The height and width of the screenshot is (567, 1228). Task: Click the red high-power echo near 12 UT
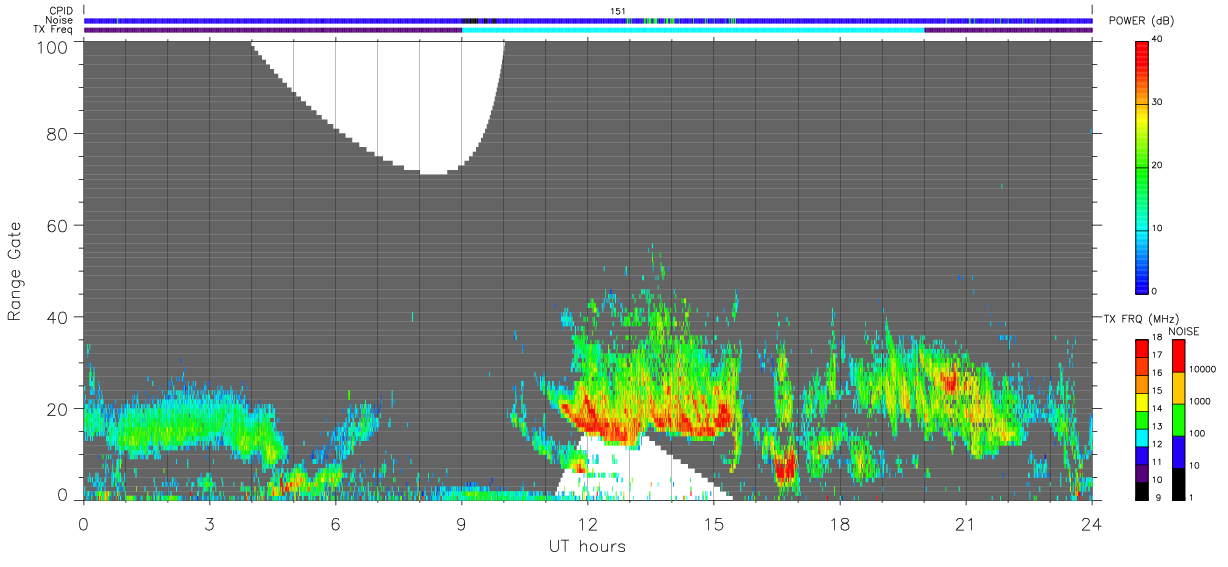click(590, 416)
